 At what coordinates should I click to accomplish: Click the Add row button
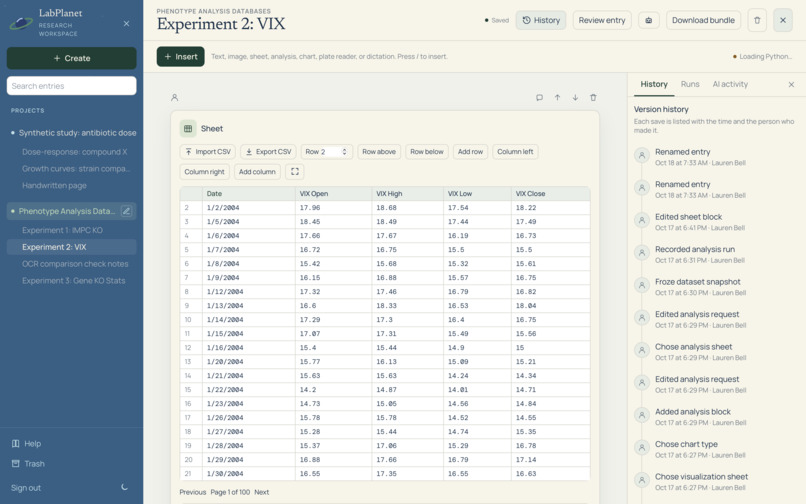tap(470, 152)
